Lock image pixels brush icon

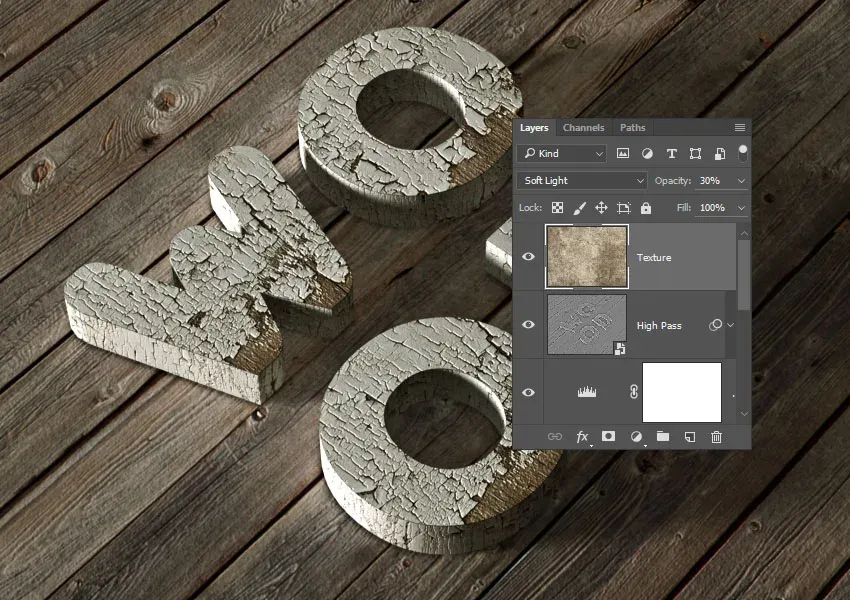tap(579, 208)
